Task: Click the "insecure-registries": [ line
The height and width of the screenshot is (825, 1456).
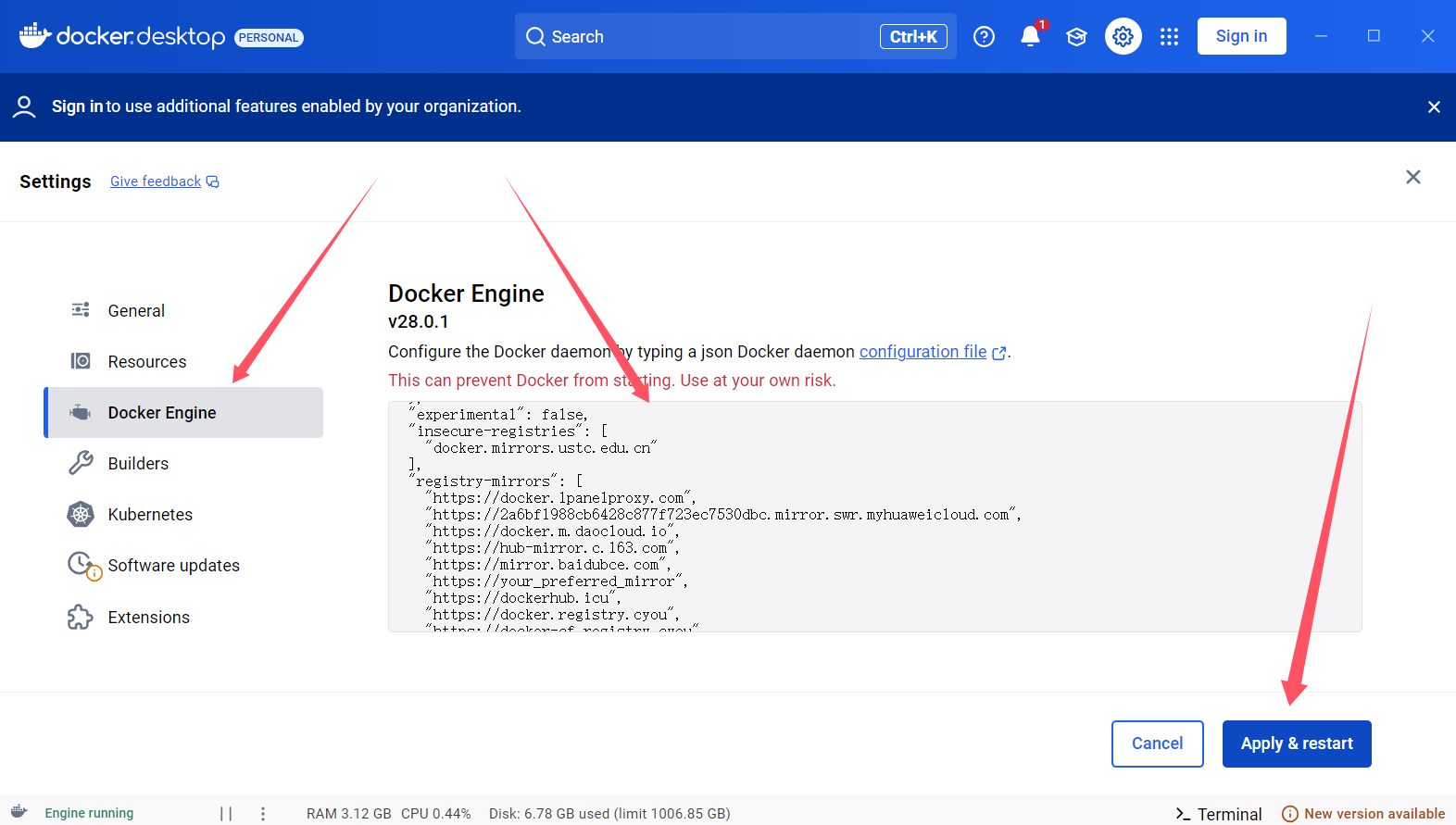Action: (x=508, y=431)
